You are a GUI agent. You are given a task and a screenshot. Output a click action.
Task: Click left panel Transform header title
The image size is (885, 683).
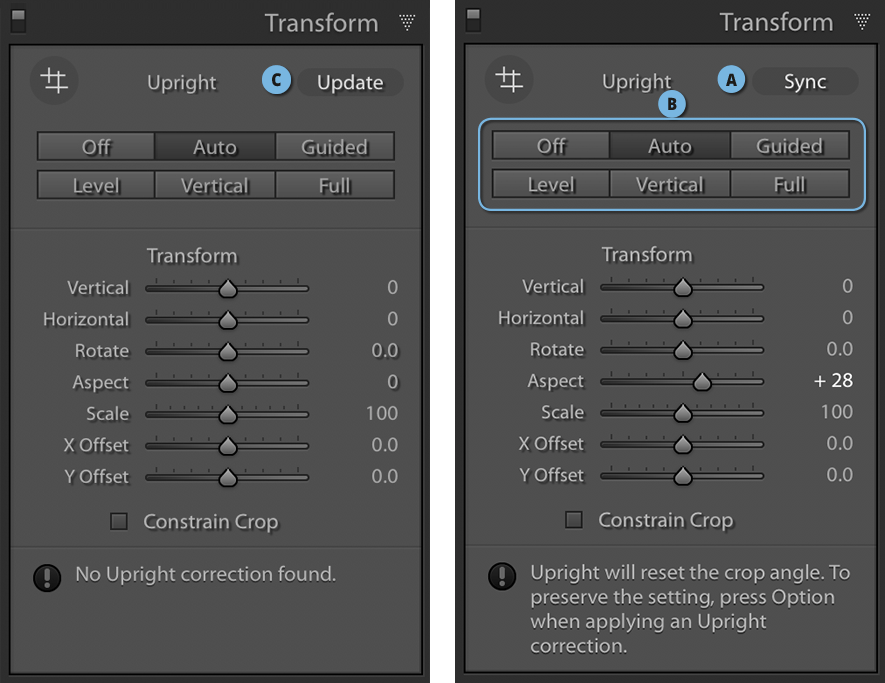321,23
